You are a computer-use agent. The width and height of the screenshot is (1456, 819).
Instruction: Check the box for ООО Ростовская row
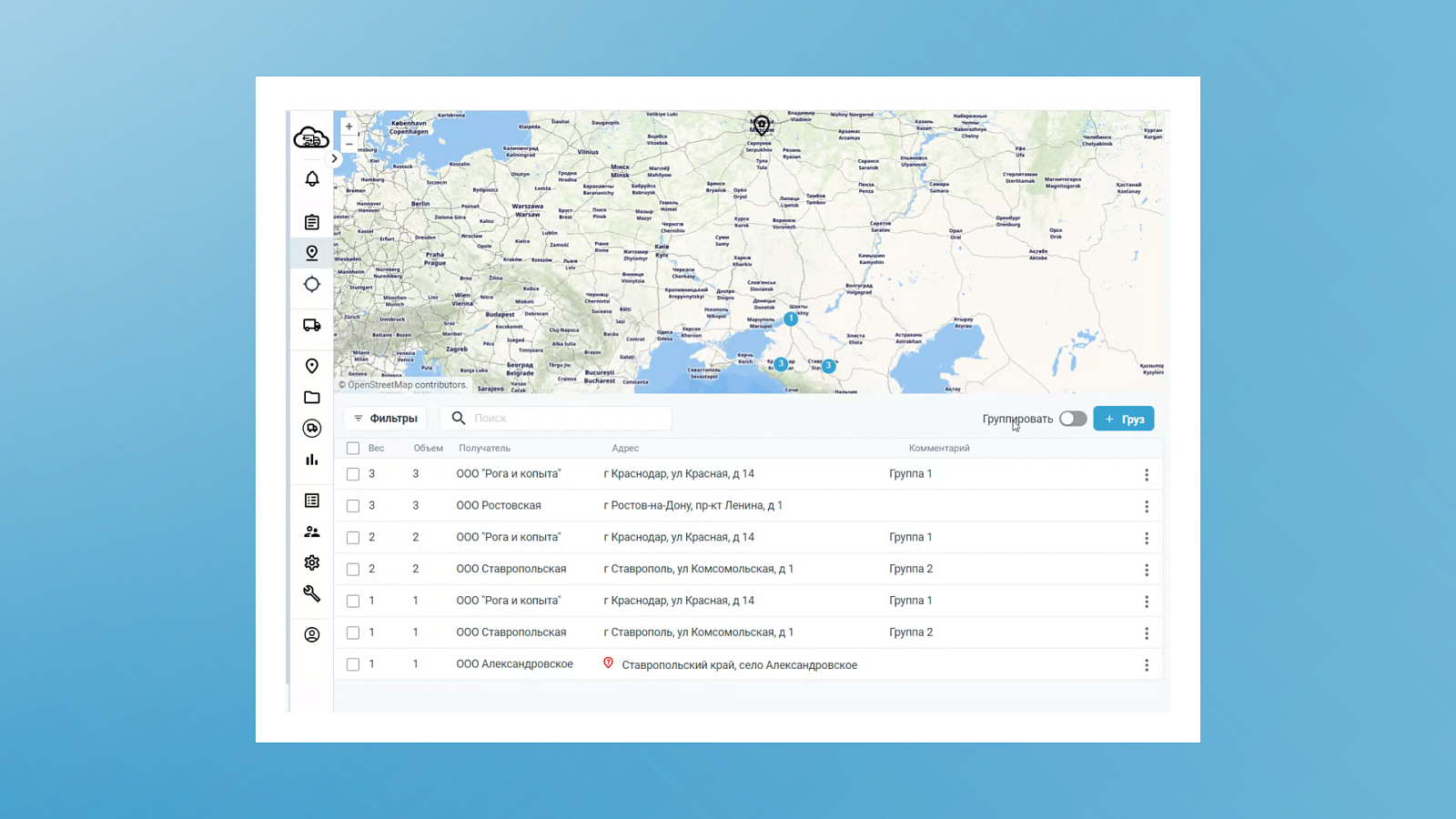(x=353, y=506)
